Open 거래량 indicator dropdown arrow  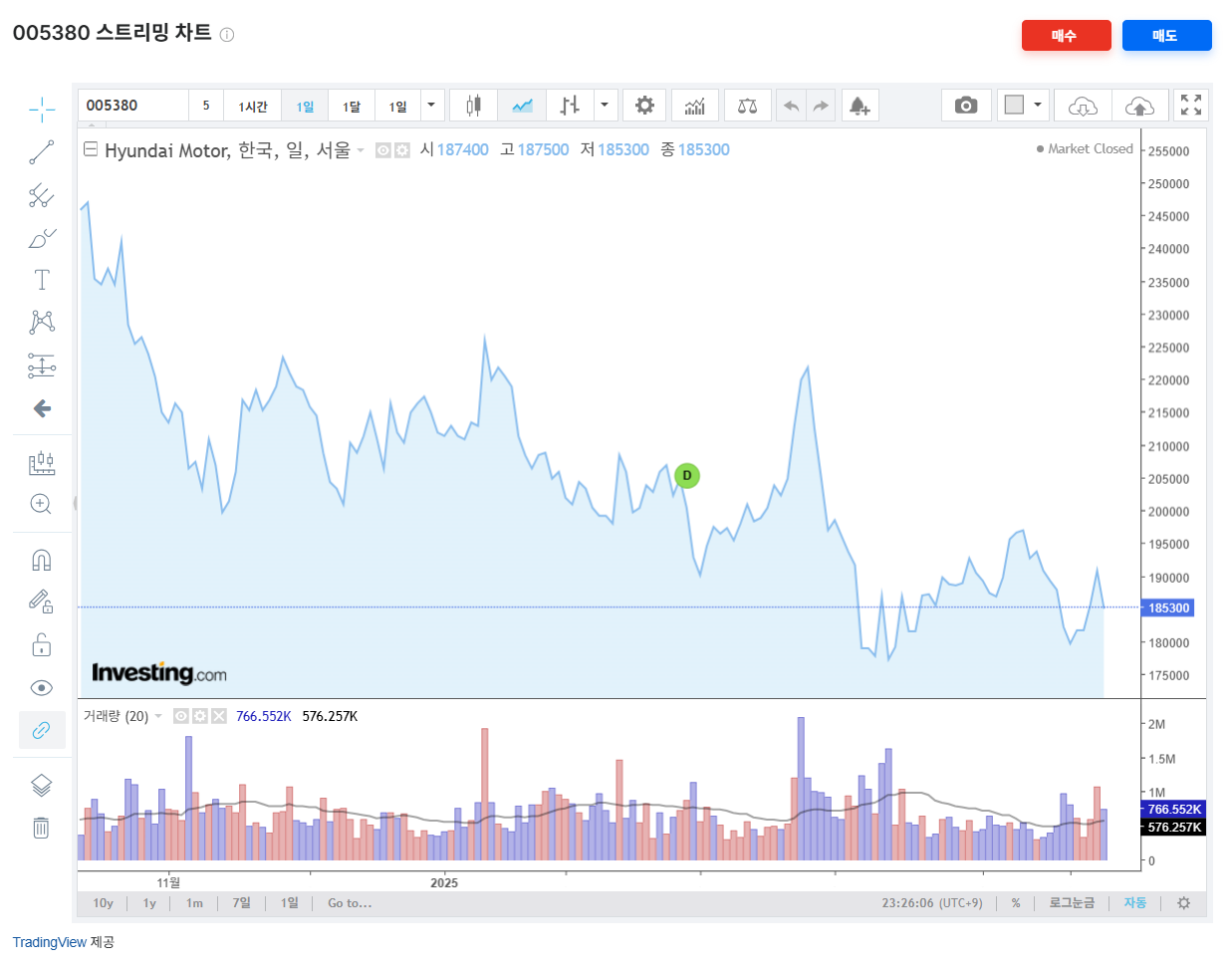(x=158, y=716)
